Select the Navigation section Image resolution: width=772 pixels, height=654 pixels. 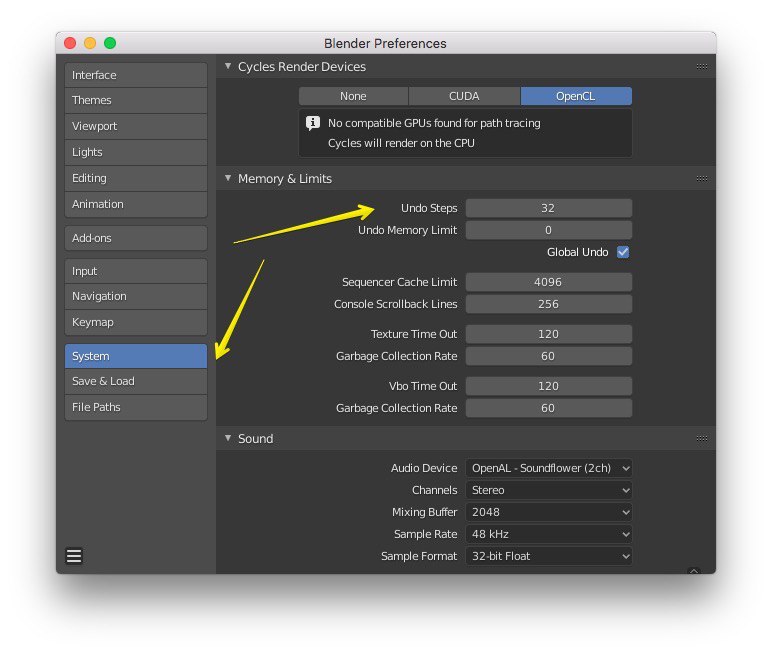pos(136,296)
